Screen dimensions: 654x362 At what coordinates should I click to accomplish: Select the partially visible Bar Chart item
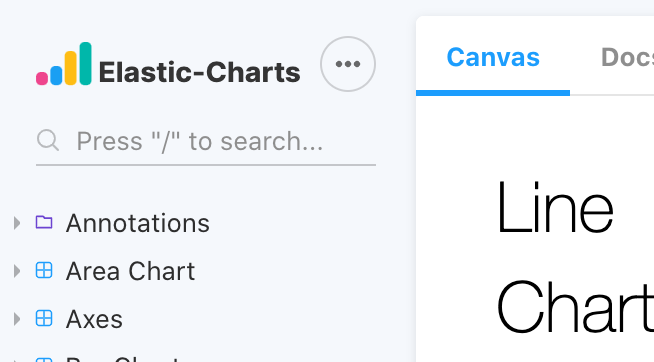click(x=123, y=359)
